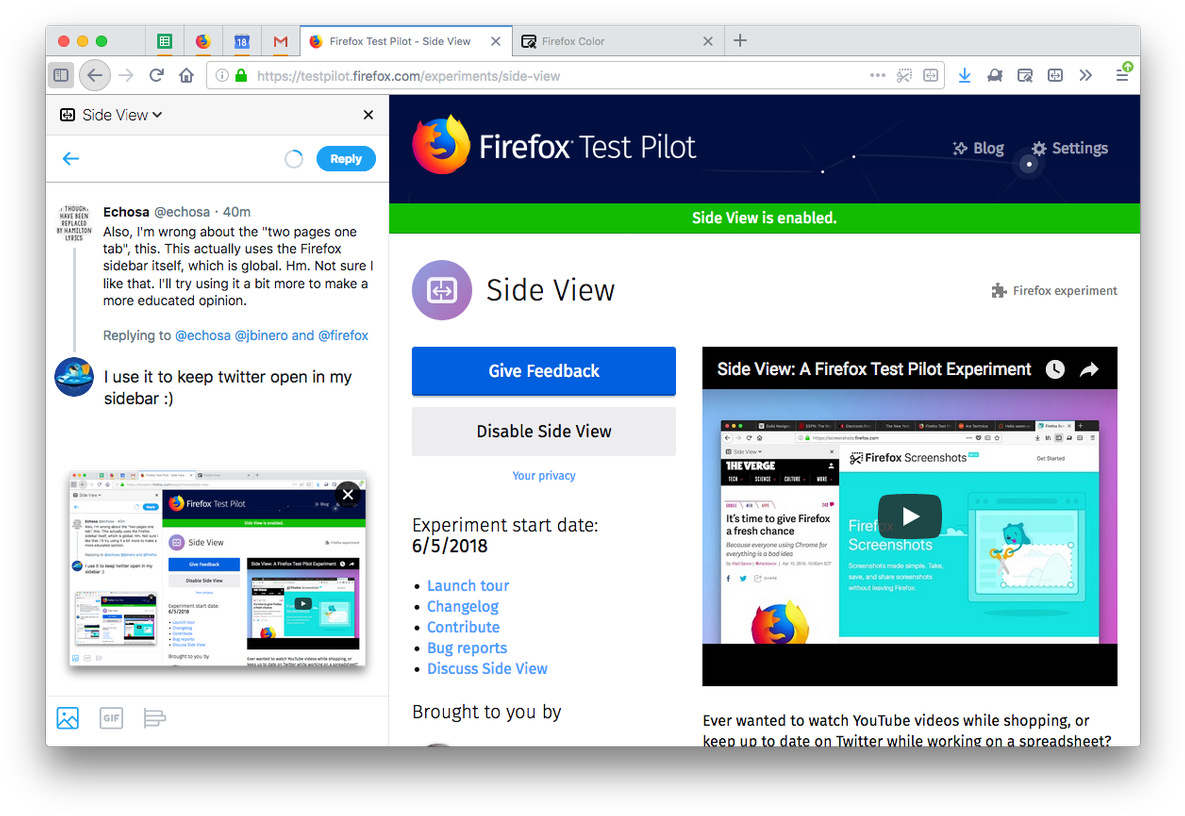1185x816 pixels.
Task: Click the blue Reply button
Action: [345, 159]
